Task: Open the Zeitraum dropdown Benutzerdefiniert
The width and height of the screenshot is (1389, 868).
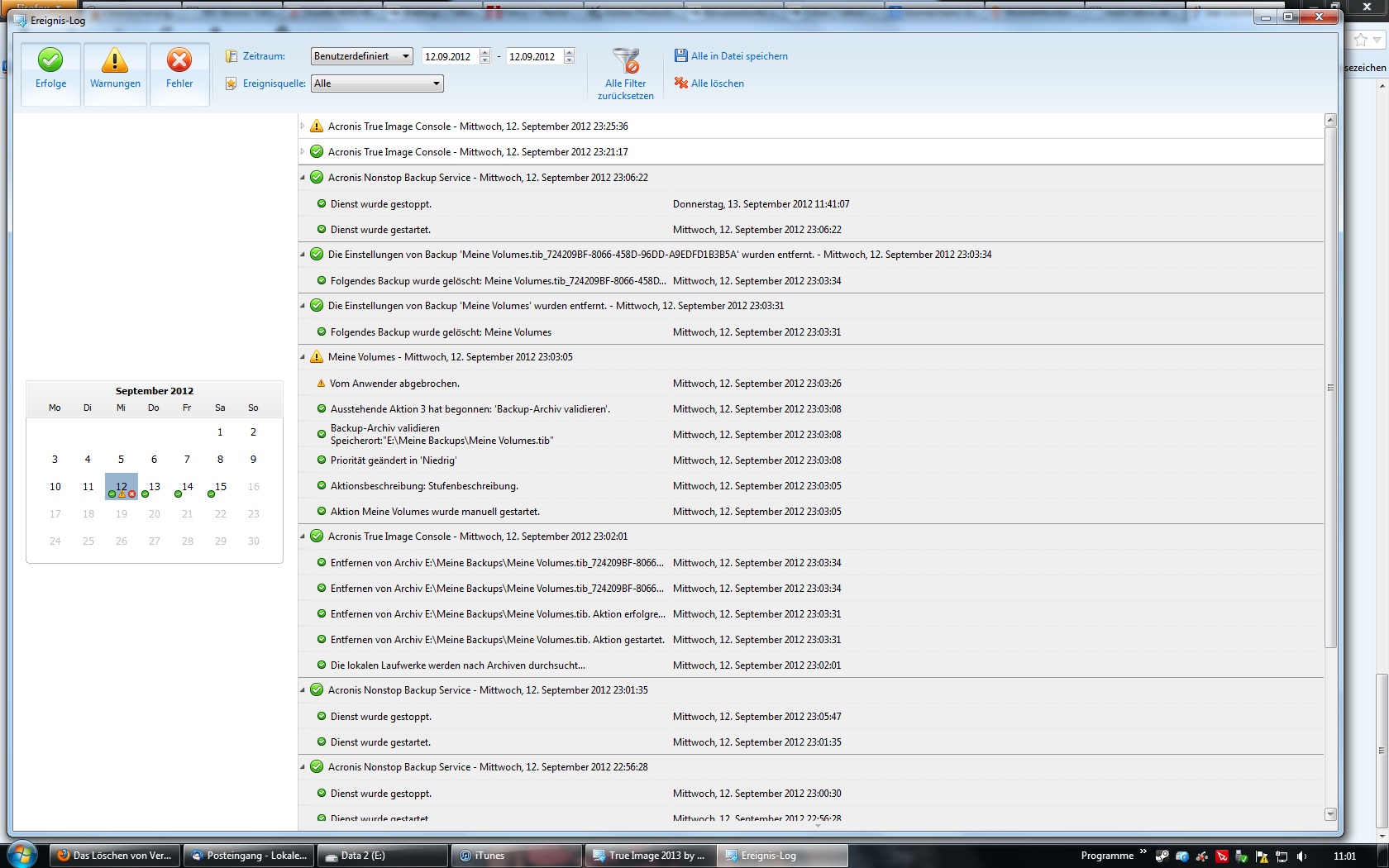Action: coord(361,56)
